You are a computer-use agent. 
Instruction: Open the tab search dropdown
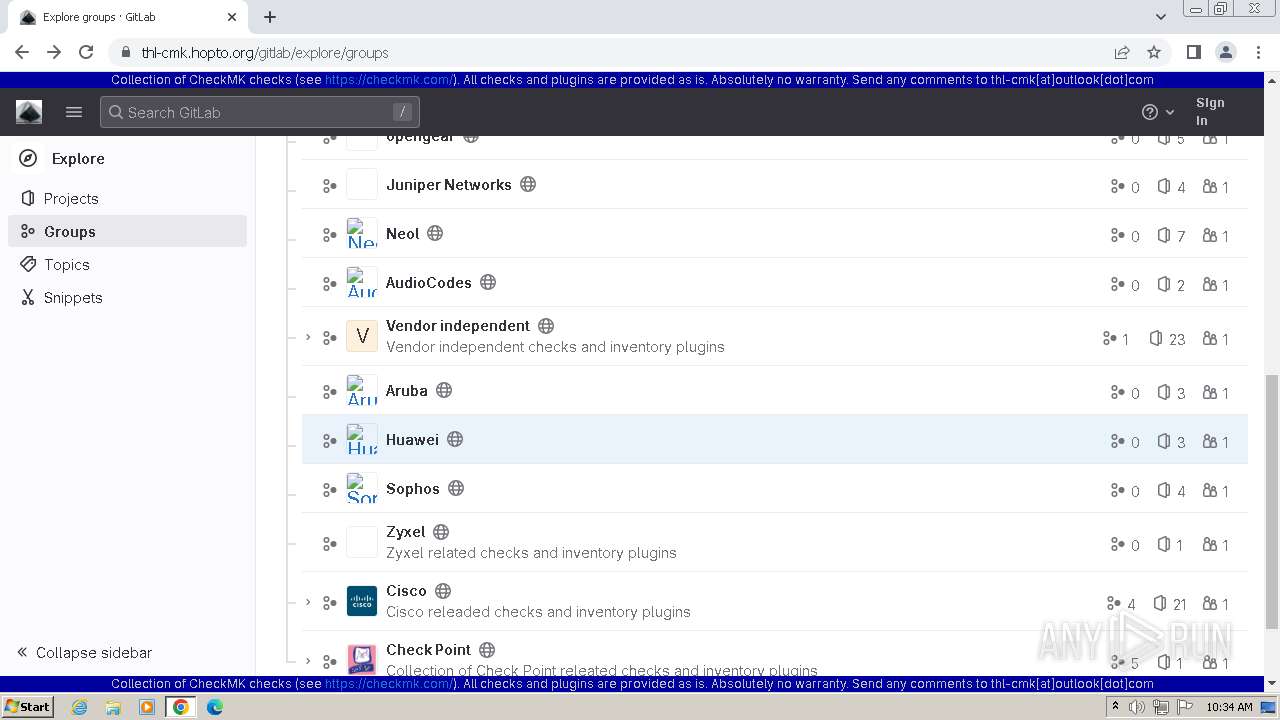click(x=1160, y=17)
